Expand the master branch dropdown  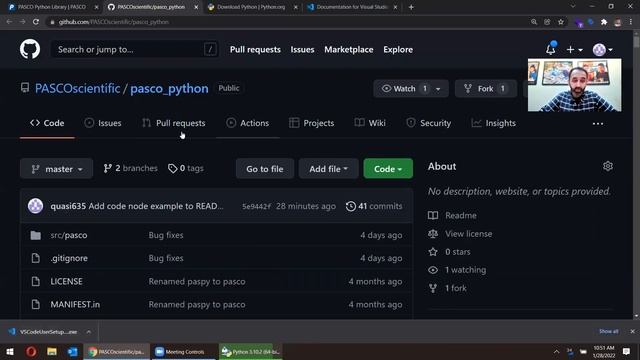pyautogui.click(x=57, y=169)
